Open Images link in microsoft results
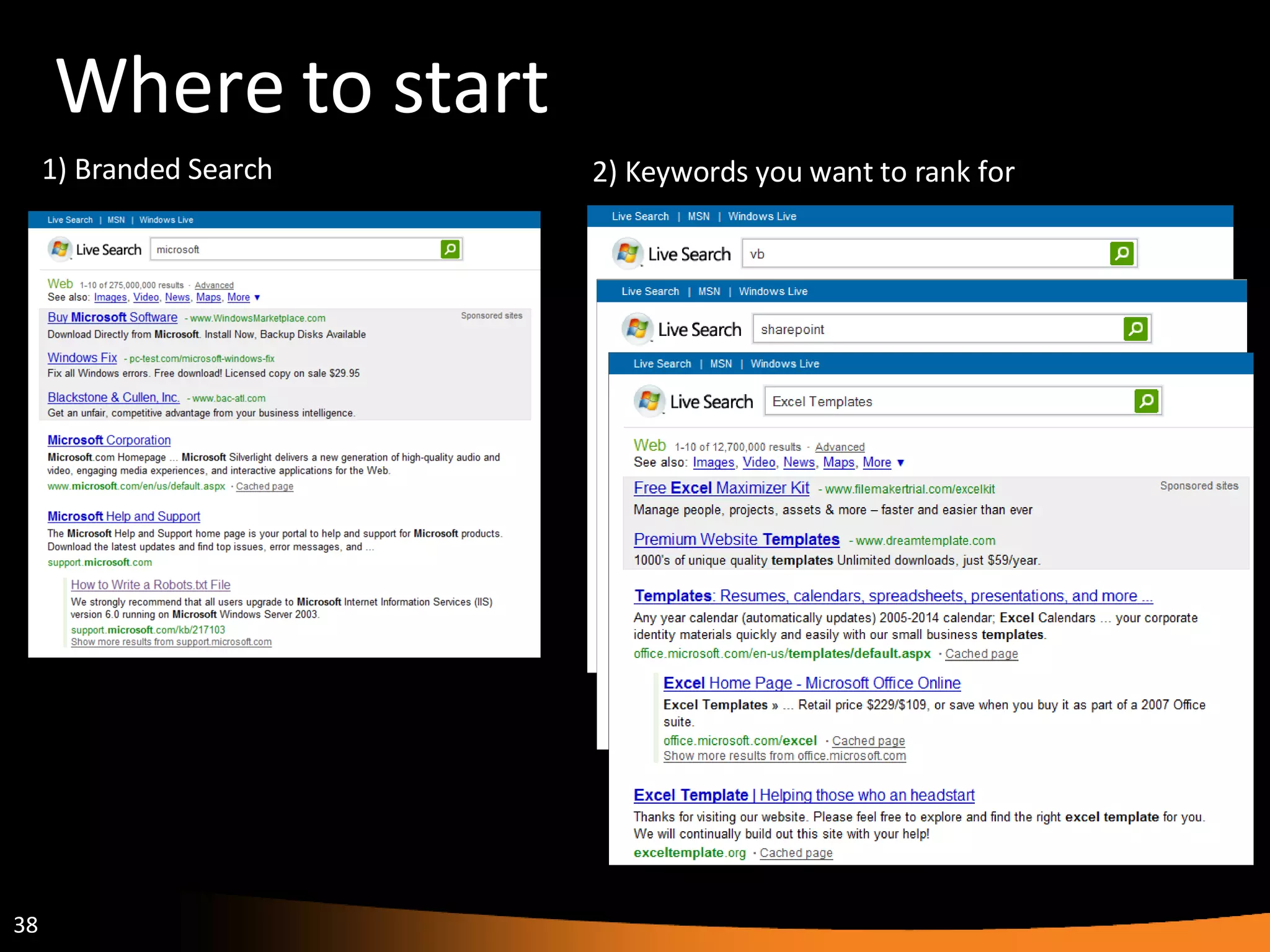The width and height of the screenshot is (1270, 952). point(110,297)
